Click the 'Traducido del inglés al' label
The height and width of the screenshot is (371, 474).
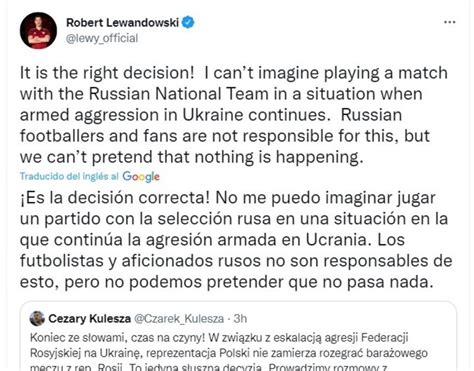click(69, 176)
